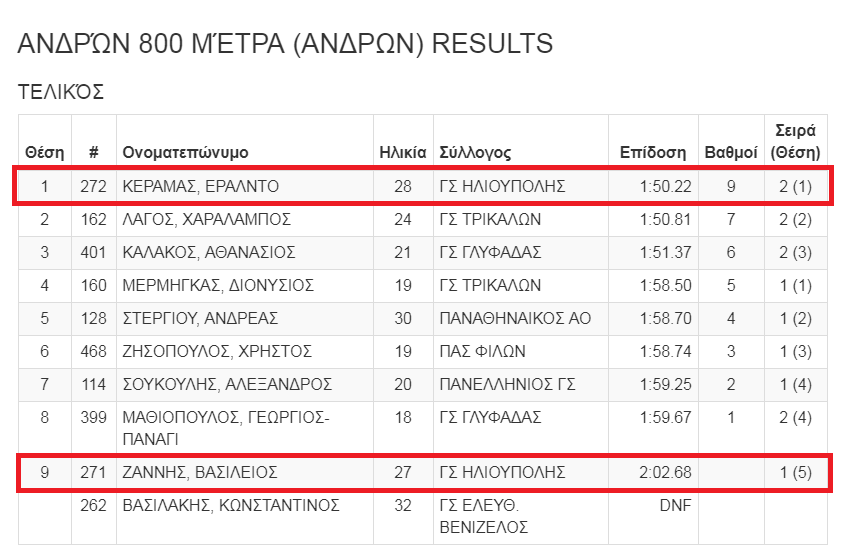Select athlete ΛΑΓΟΣ, ΧΑΡΑΛΑΜΠΟΣ name

tap(207, 220)
